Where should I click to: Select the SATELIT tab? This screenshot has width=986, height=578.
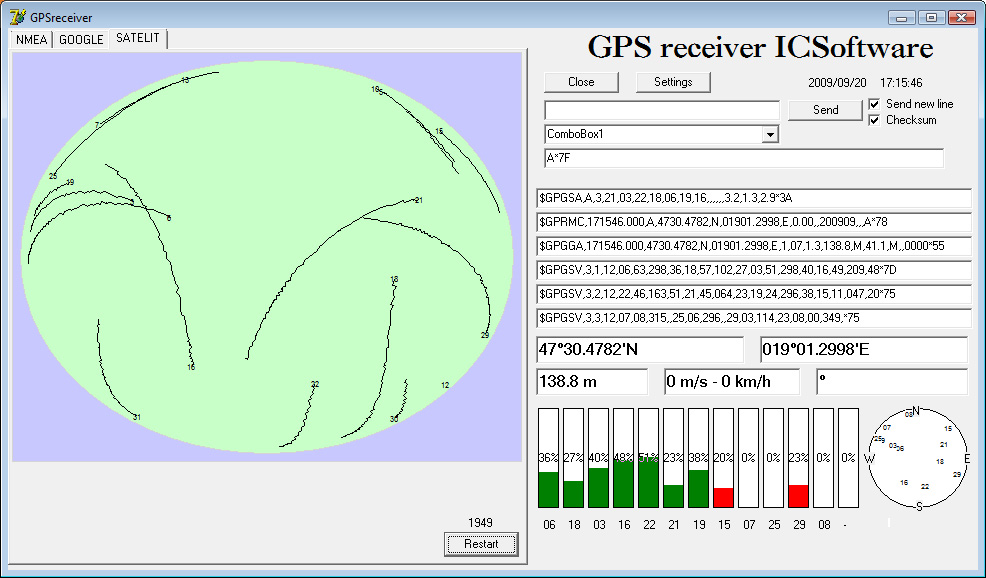(x=138, y=38)
